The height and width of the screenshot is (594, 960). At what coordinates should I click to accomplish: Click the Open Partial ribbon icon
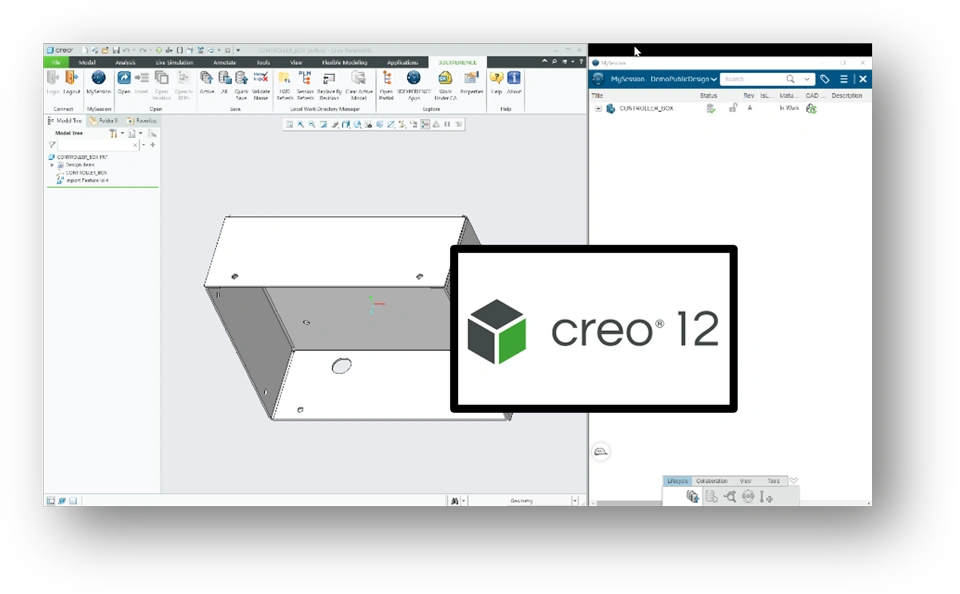[386, 78]
